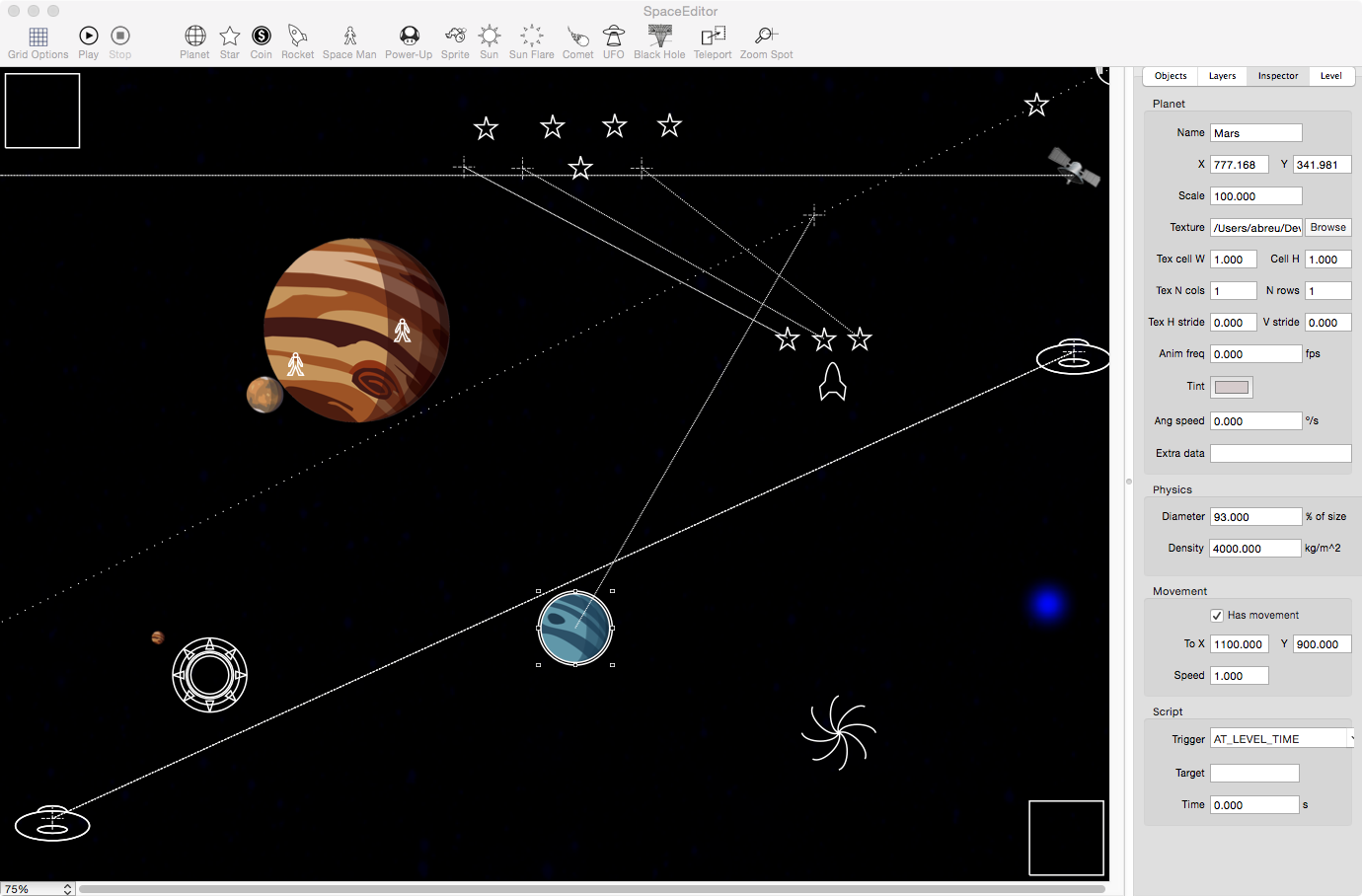Select the Star tool

click(x=230, y=42)
